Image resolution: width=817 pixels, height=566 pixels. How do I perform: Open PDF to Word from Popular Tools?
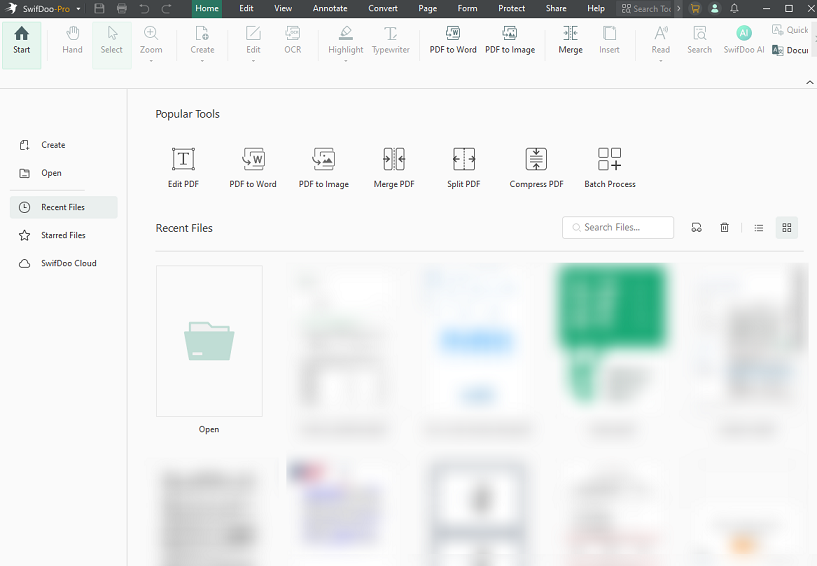click(253, 168)
